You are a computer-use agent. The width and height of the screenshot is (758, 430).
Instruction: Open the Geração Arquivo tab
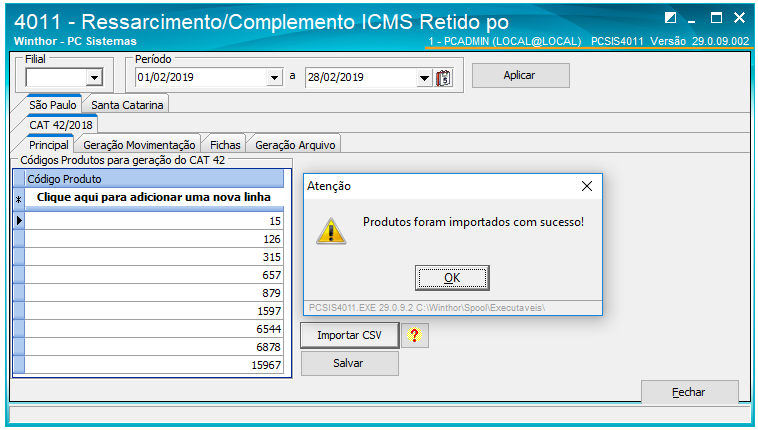click(295, 145)
